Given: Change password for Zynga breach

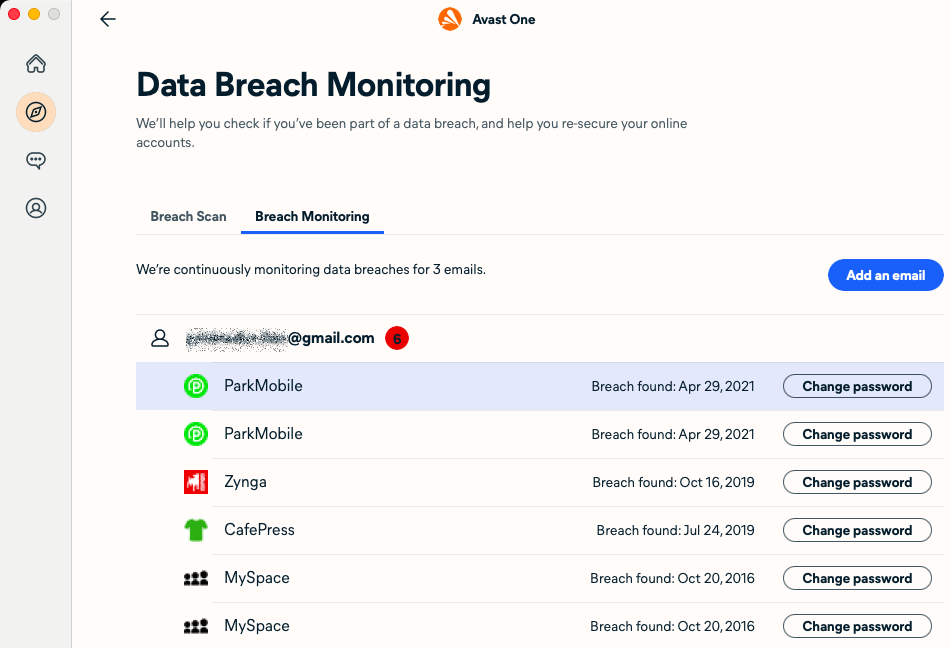Looking at the screenshot, I should click(x=857, y=482).
